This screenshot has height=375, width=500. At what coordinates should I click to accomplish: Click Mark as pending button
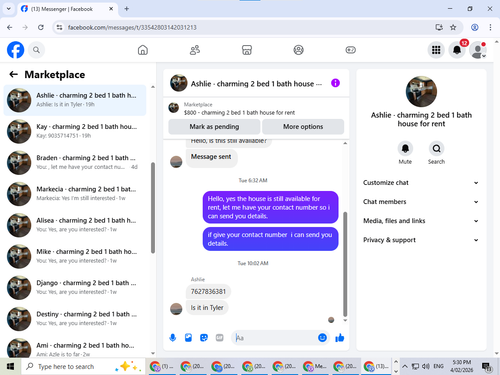[214, 127]
